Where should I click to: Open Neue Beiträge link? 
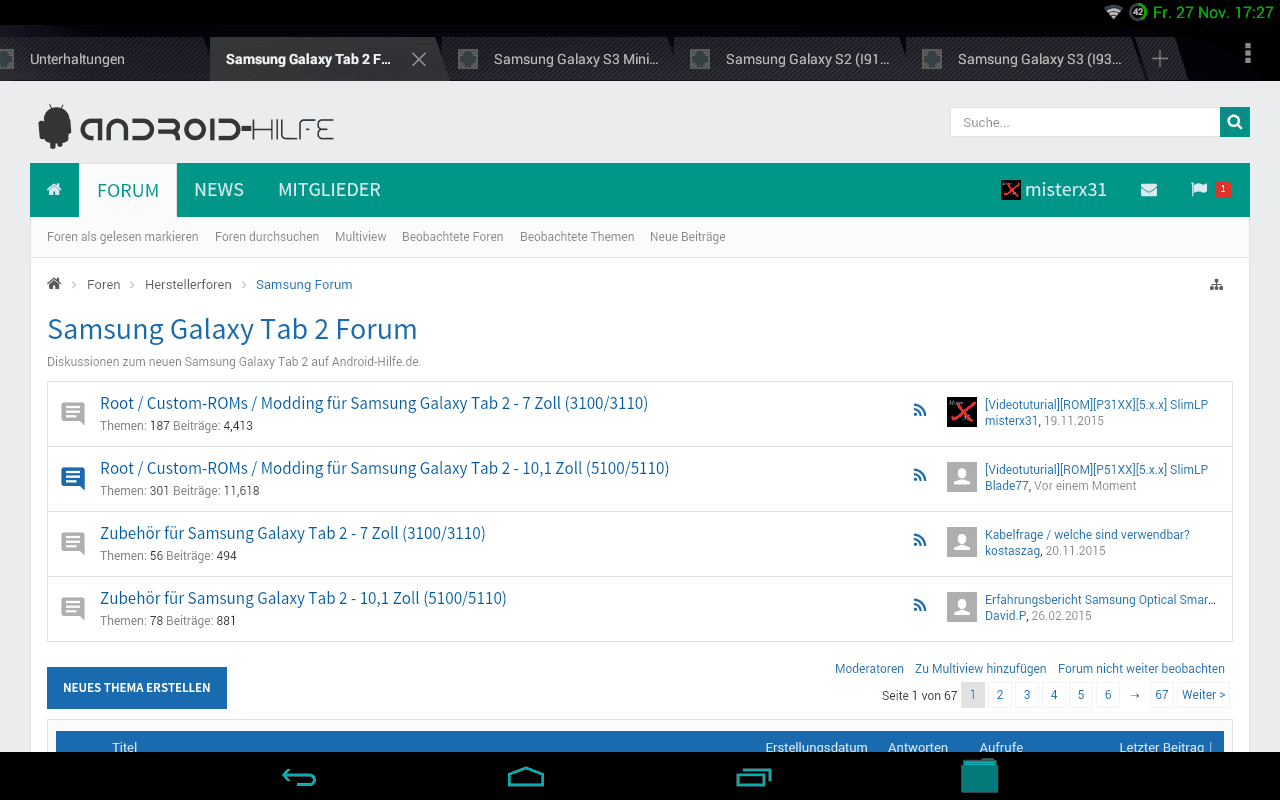(x=688, y=237)
